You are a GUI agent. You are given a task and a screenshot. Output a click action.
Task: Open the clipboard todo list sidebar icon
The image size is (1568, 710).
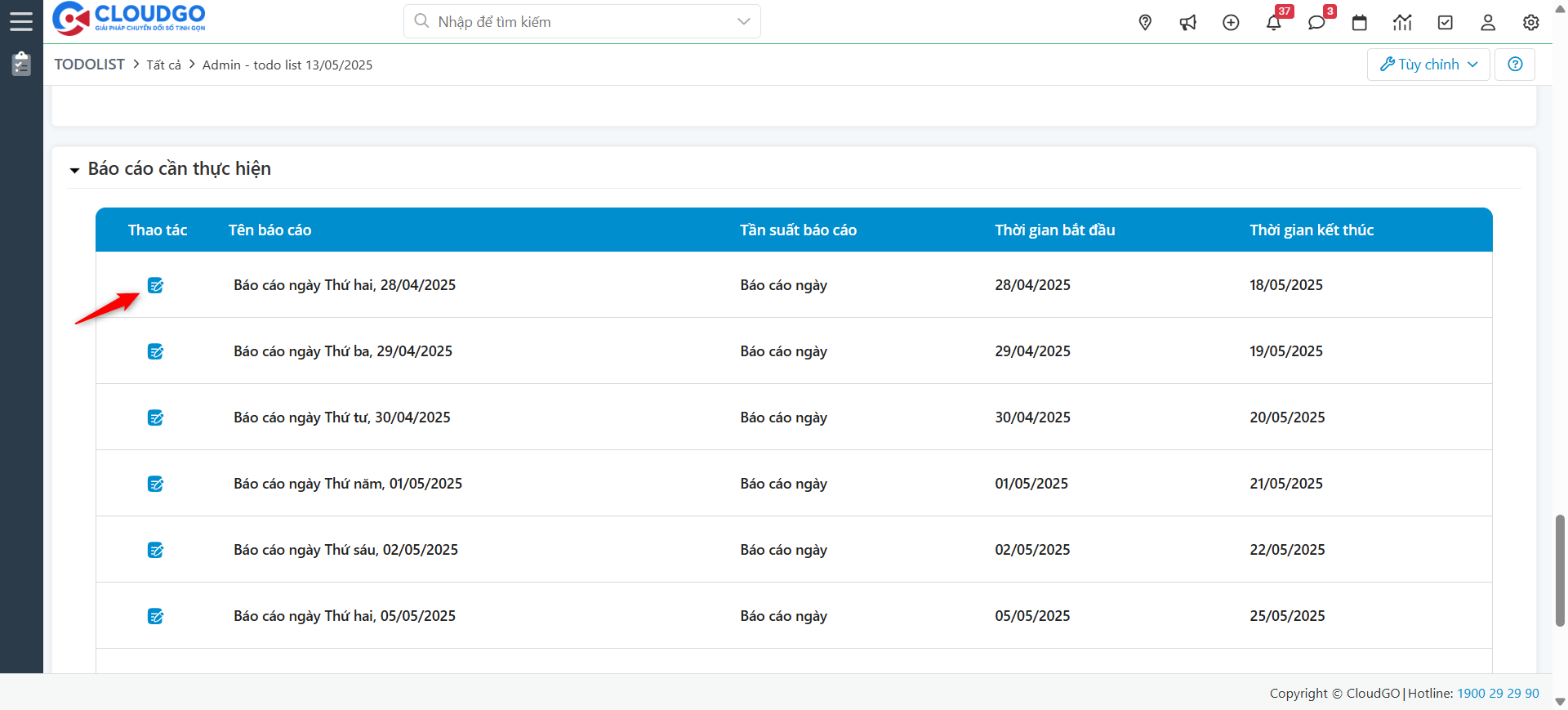tap(21, 64)
